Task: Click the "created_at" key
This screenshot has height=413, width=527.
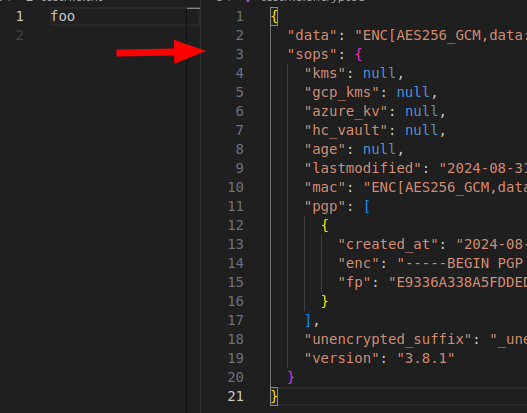Action: click(388, 244)
